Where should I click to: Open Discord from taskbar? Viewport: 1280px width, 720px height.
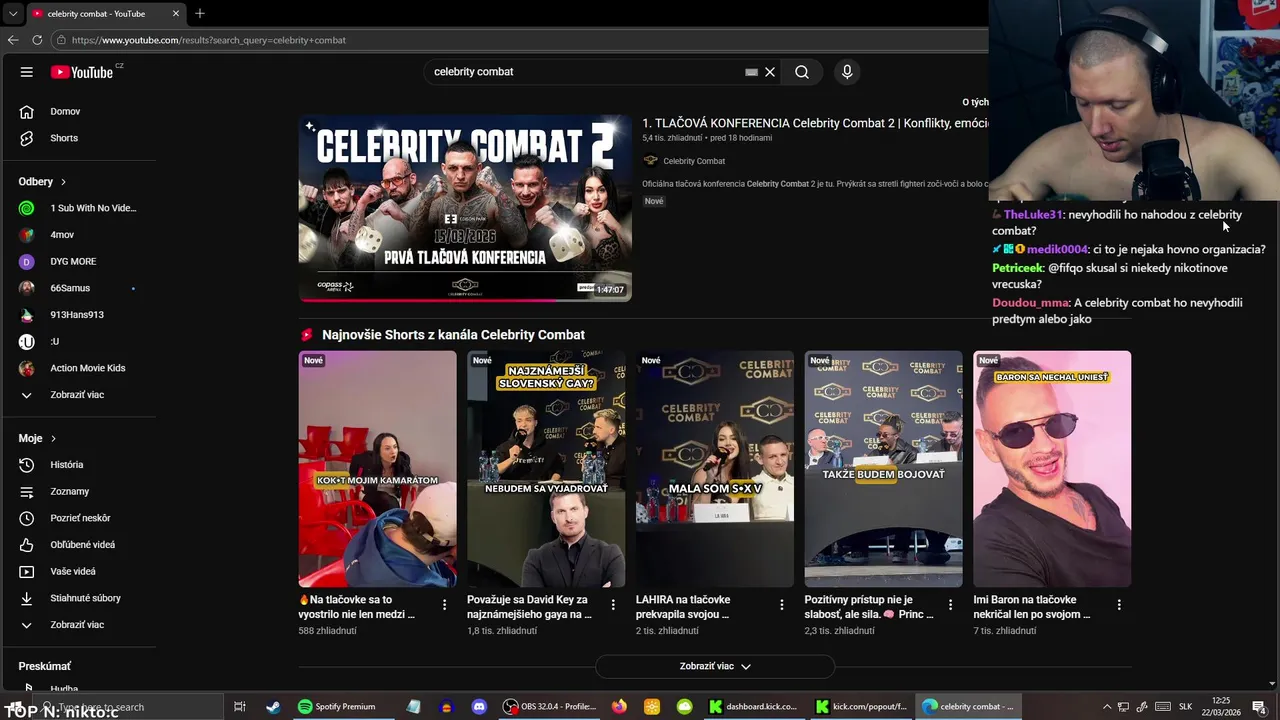click(478, 707)
